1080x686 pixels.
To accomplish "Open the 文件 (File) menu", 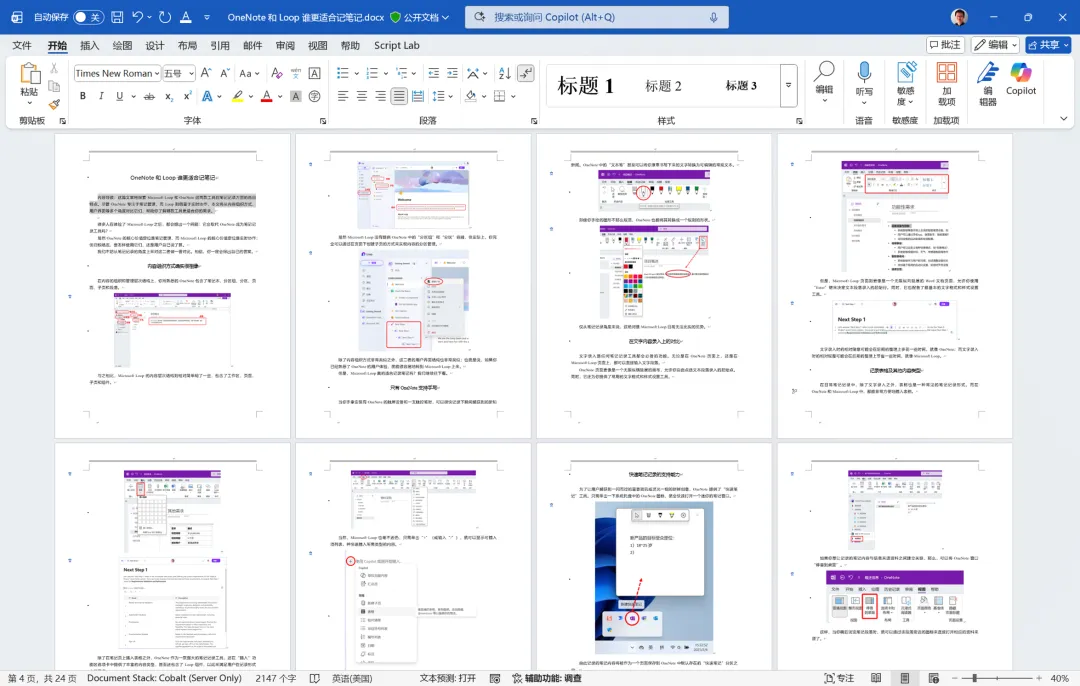I will [22, 45].
